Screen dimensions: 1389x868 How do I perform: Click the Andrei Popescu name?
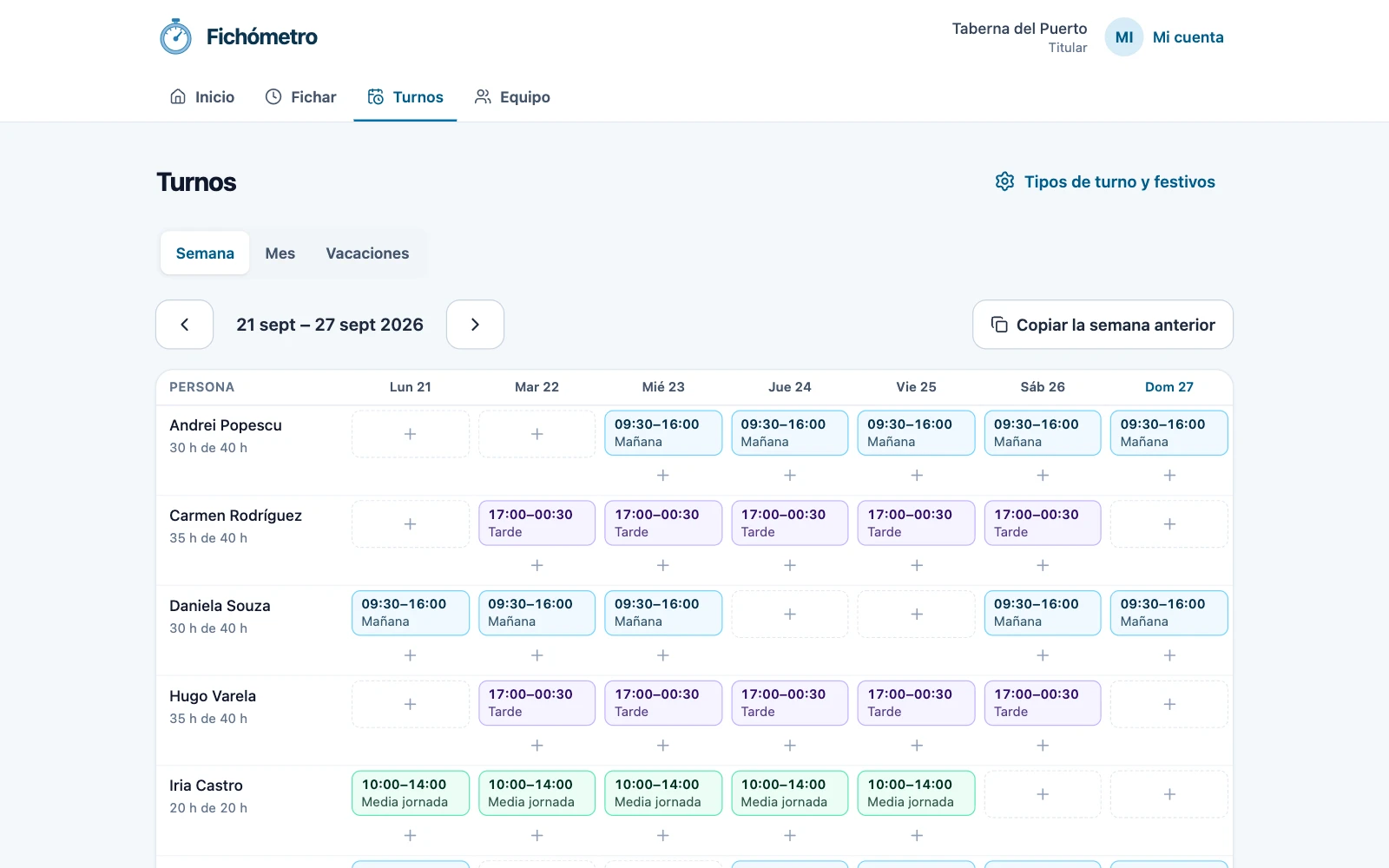226,425
